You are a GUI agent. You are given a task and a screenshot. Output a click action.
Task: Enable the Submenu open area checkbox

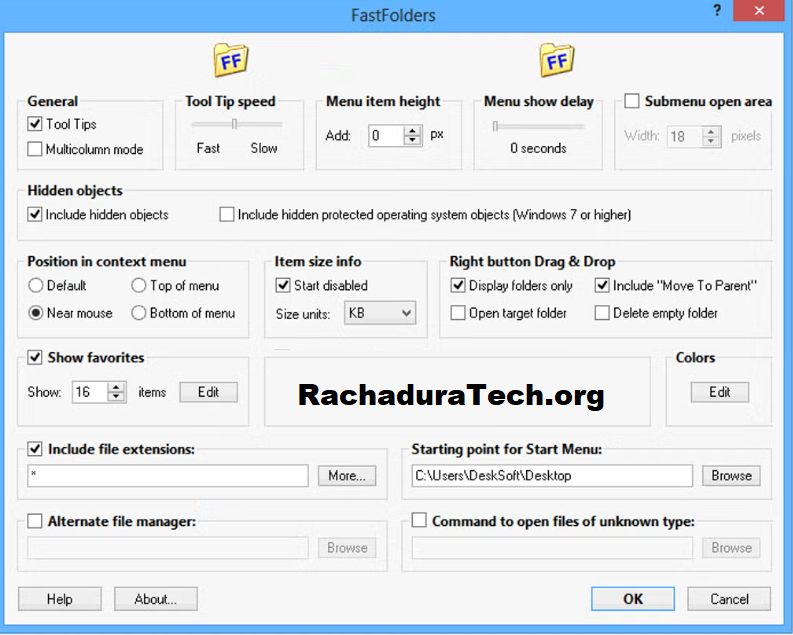631,101
